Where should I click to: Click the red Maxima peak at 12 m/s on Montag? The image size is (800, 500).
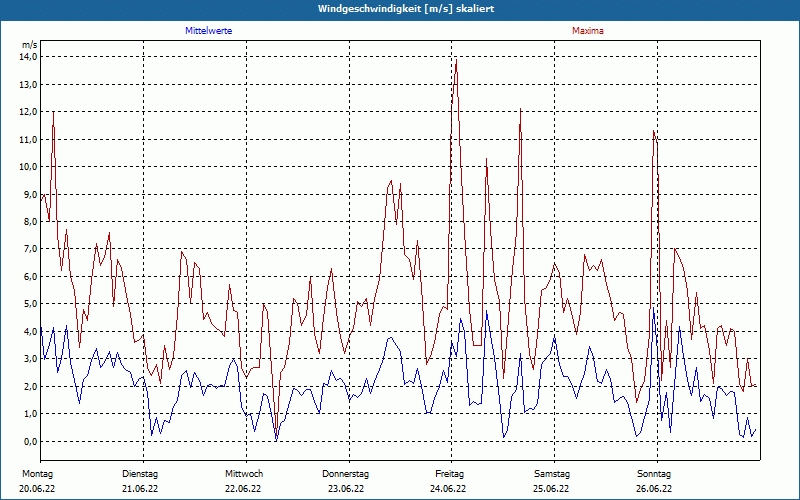[x=53, y=112]
